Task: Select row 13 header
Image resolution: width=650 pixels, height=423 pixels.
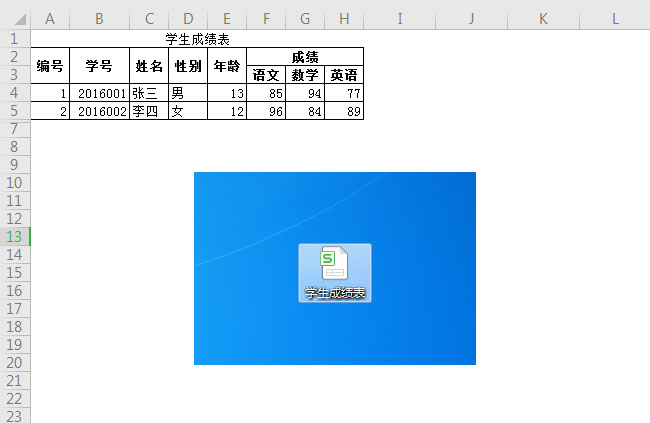Action: [15, 236]
